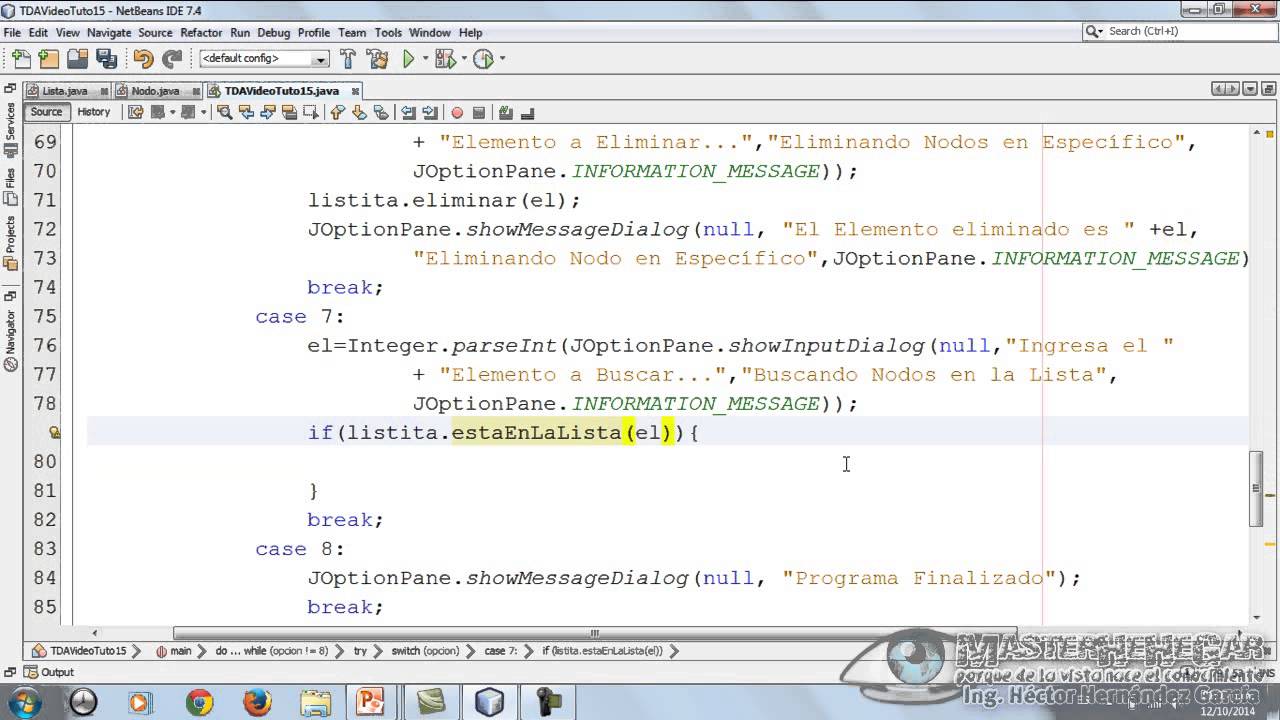Click the New File icon

tap(21, 59)
